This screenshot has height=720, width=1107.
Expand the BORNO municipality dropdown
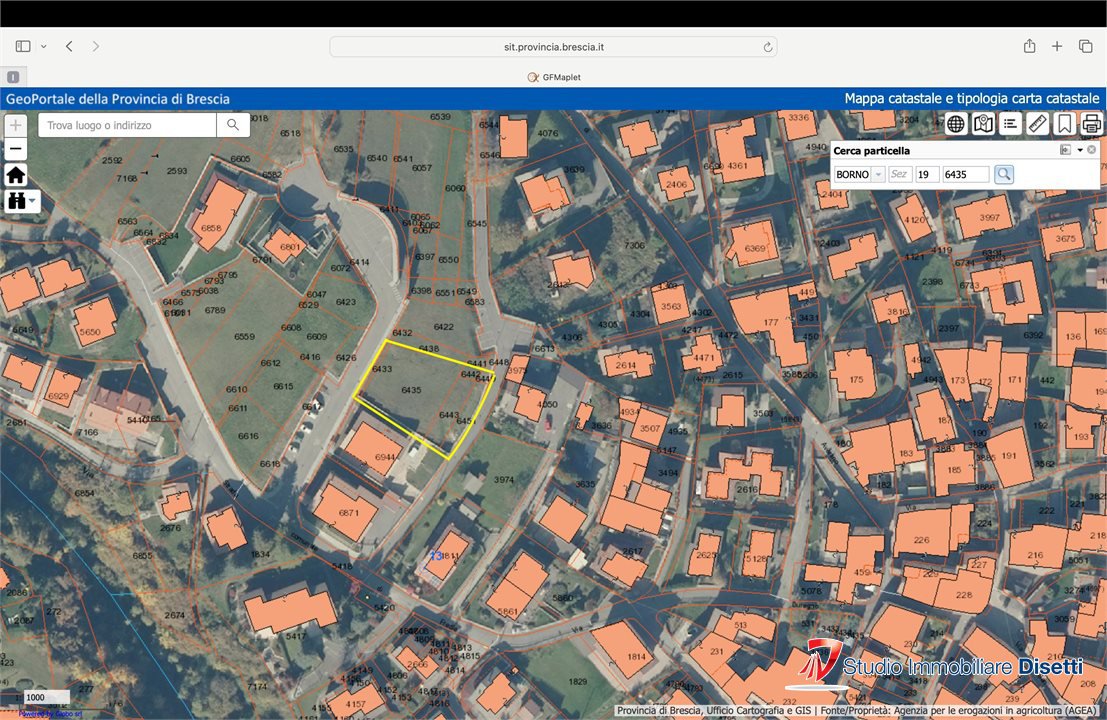[x=879, y=174]
